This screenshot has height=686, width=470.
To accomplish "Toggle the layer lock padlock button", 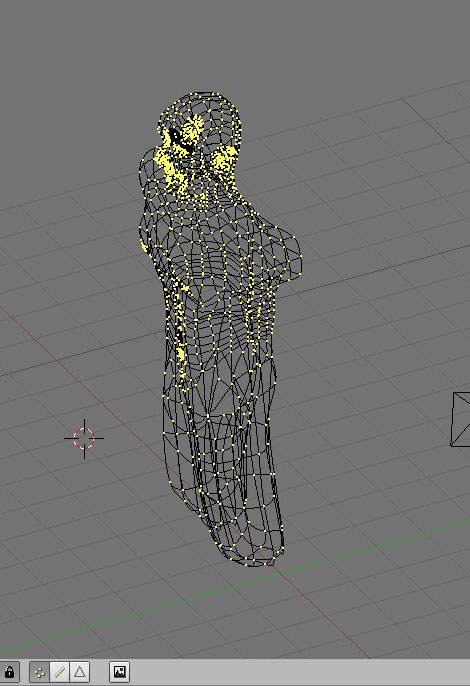I will (x=9, y=672).
